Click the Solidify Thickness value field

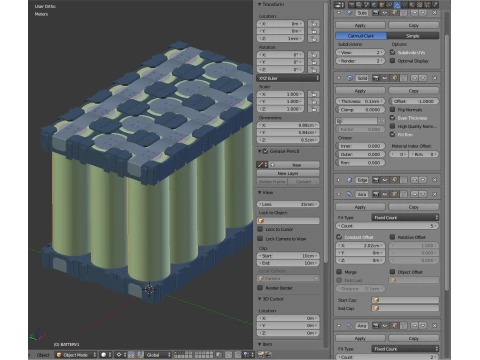tap(360, 101)
